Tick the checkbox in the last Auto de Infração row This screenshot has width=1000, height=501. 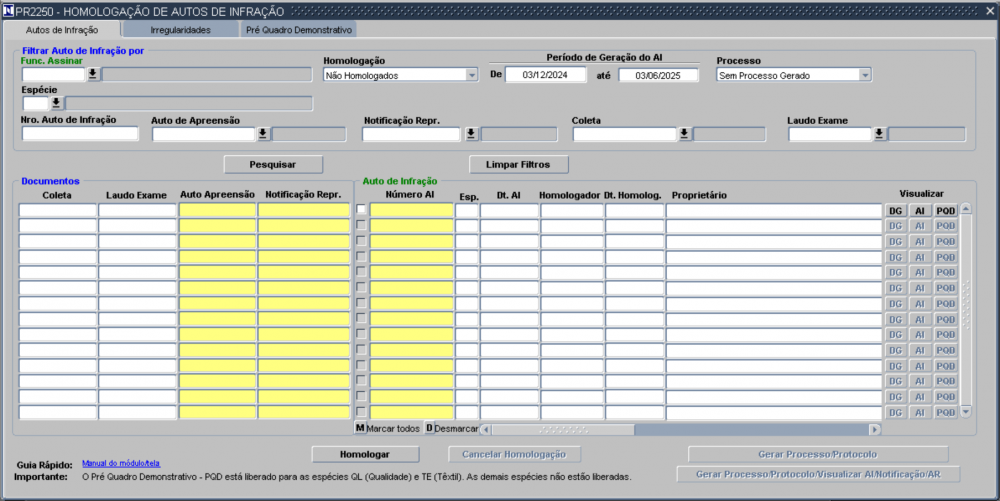(x=361, y=412)
